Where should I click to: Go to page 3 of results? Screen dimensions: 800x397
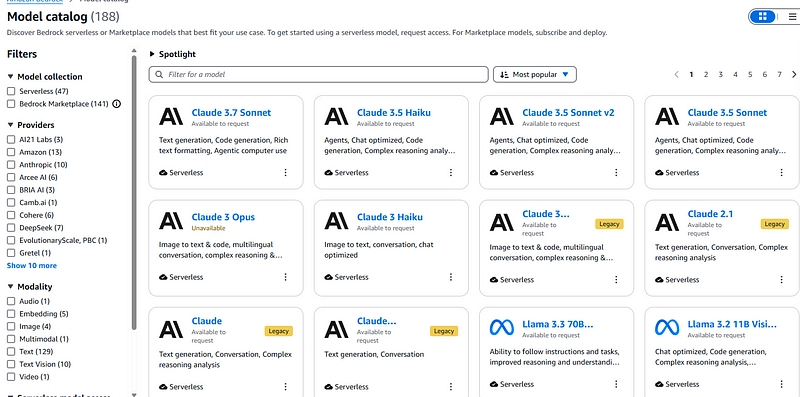pos(721,75)
